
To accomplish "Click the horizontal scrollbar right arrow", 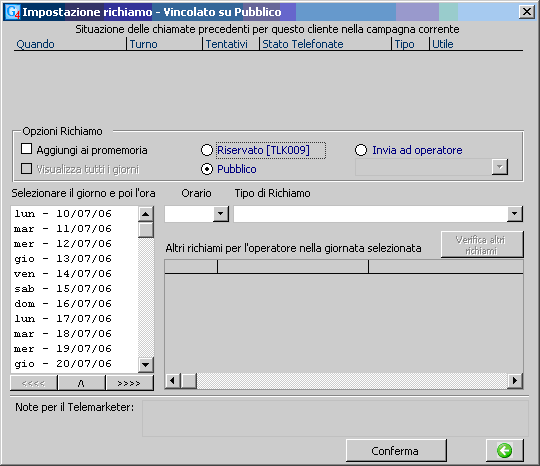I will [x=515, y=381].
